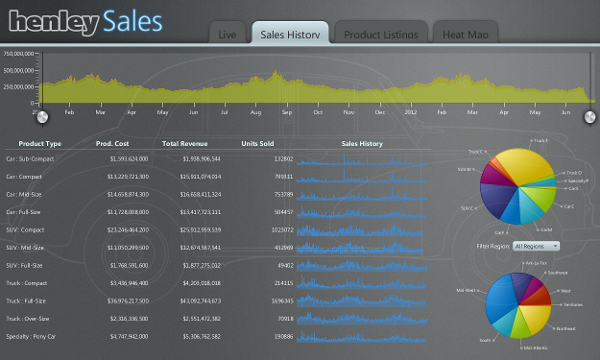The image size is (600, 360).
Task: Open the SUV : Full-Size sales sparkline
Action: coord(362,266)
